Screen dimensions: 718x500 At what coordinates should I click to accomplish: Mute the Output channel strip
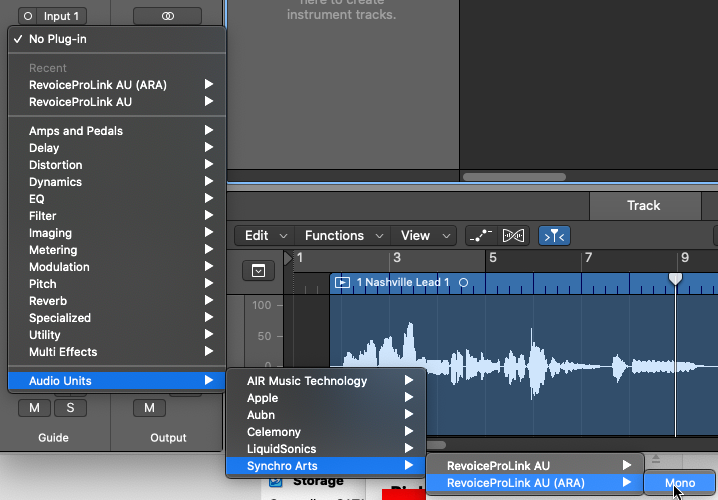149,407
